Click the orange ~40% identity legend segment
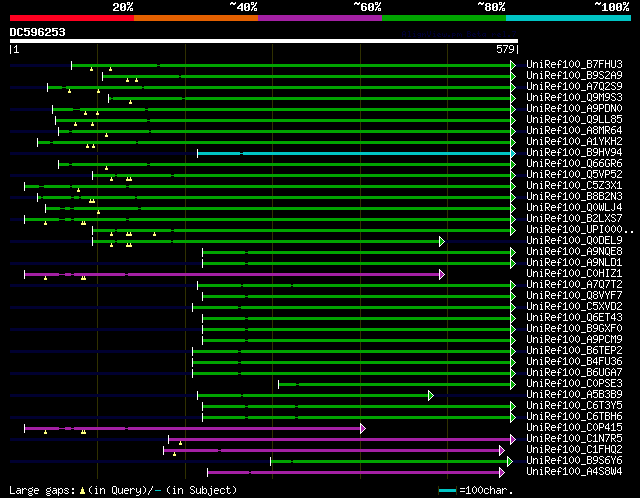 pyautogui.click(x=195, y=17)
